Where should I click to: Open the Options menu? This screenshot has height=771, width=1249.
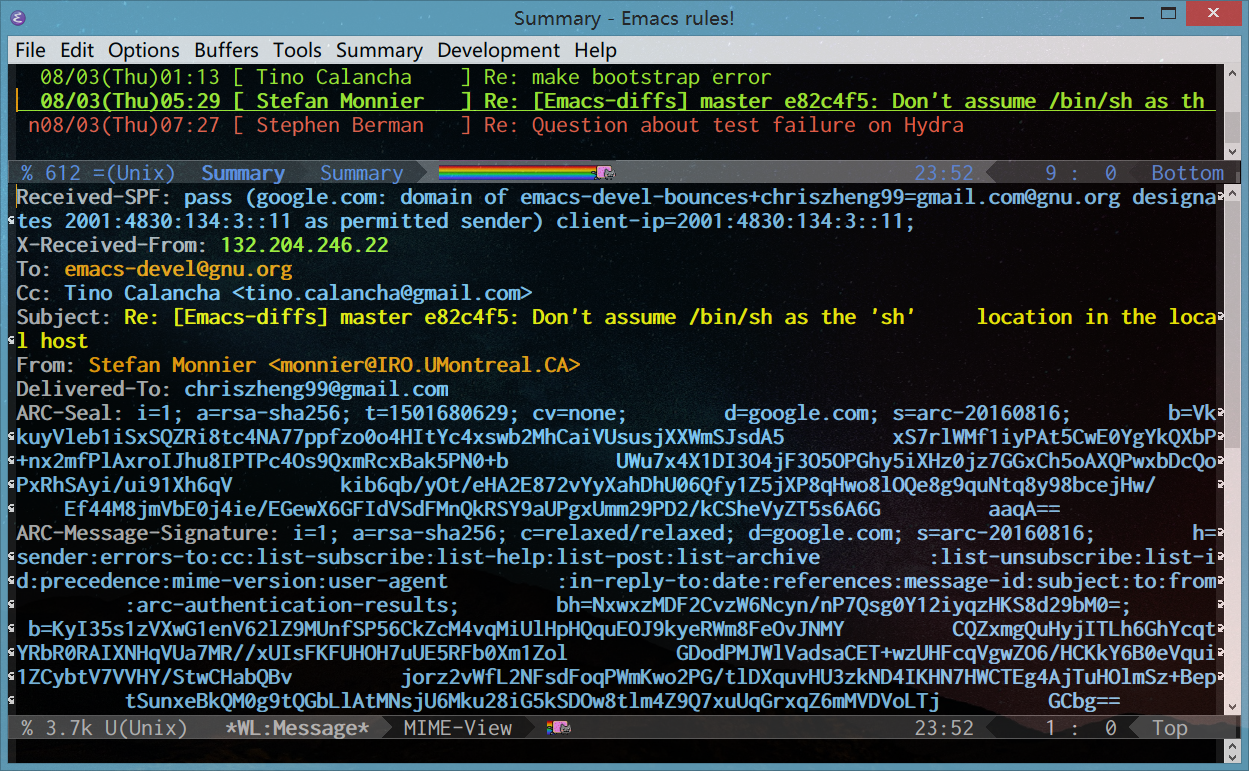(144, 50)
